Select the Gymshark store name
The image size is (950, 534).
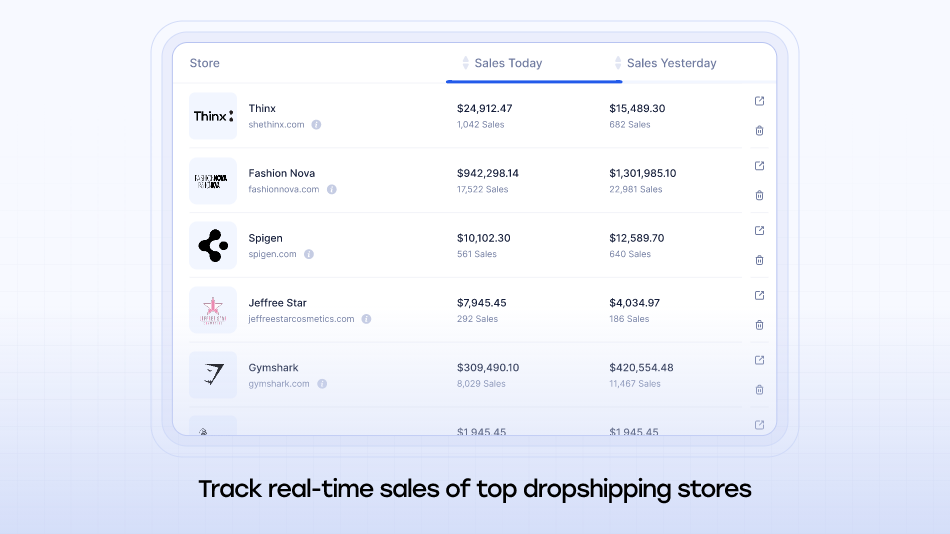273,368
